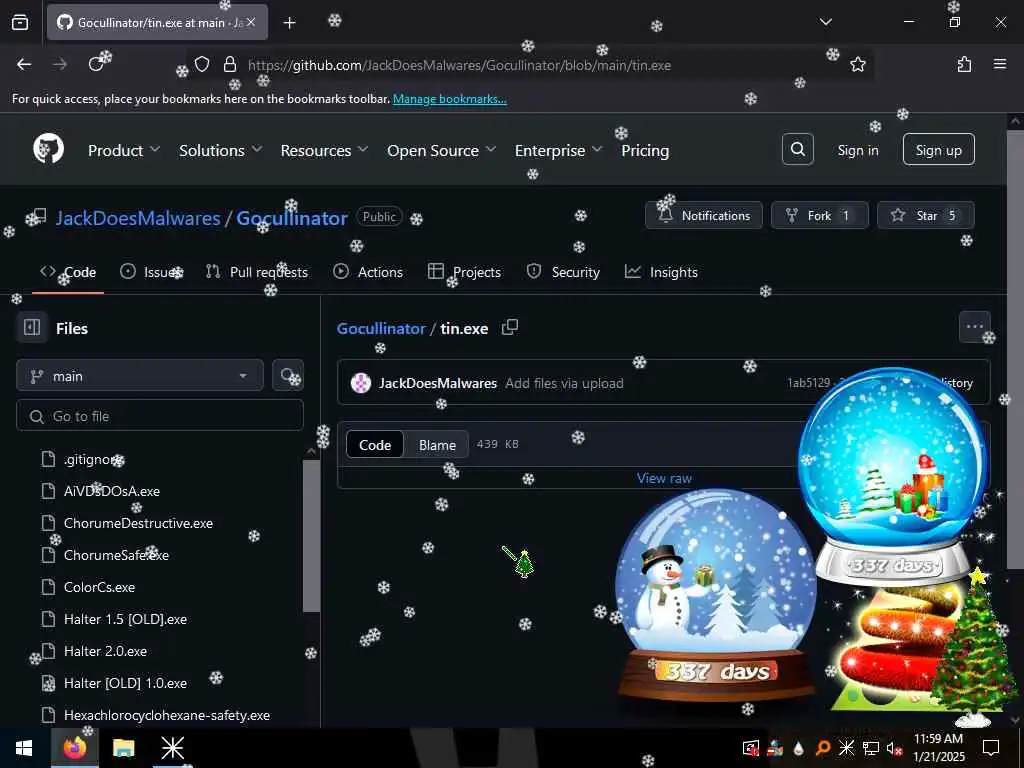The width and height of the screenshot is (1024, 768).
Task: Open the Insights tab
Action: point(661,272)
